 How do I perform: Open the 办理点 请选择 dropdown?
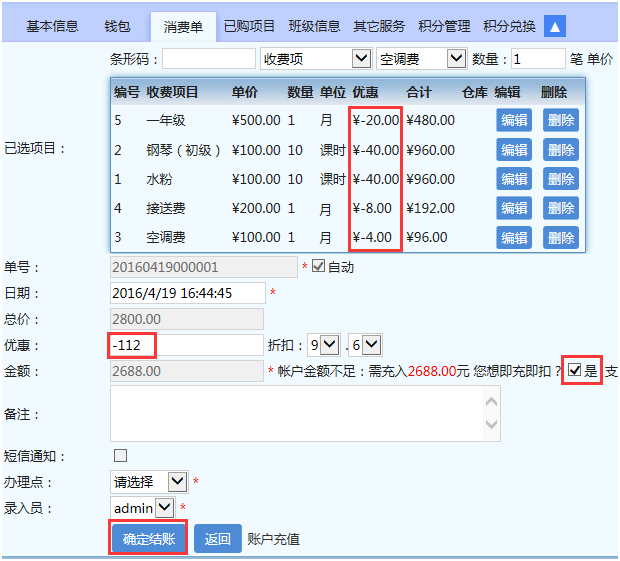point(149,482)
